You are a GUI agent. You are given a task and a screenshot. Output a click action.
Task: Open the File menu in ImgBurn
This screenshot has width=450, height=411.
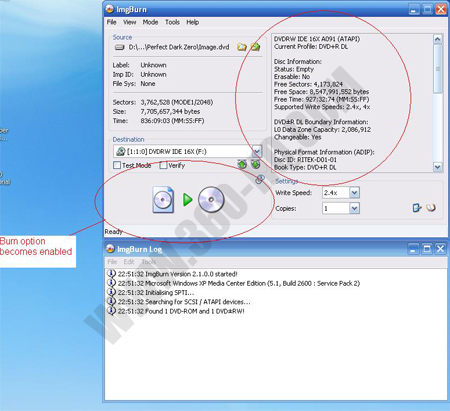tap(111, 22)
